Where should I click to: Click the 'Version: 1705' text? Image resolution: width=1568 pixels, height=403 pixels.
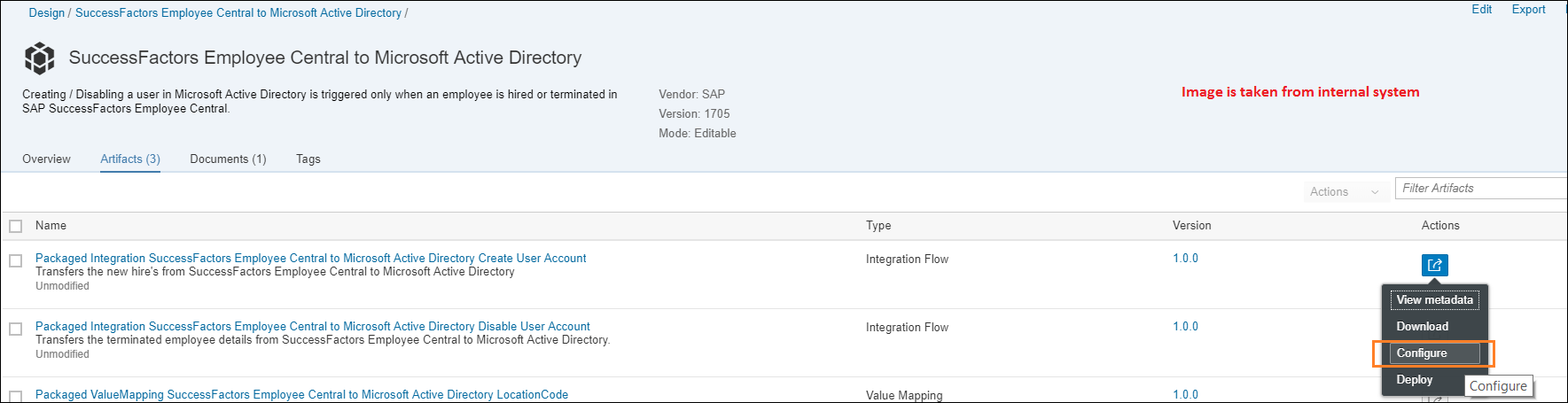coord(694,113)
